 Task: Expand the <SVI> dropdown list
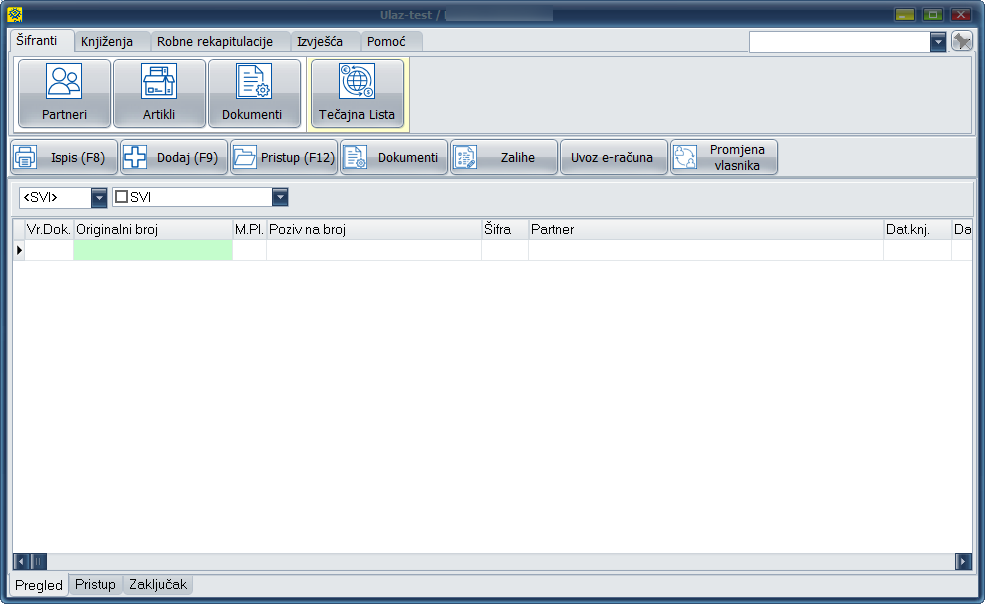click(99, 197)
